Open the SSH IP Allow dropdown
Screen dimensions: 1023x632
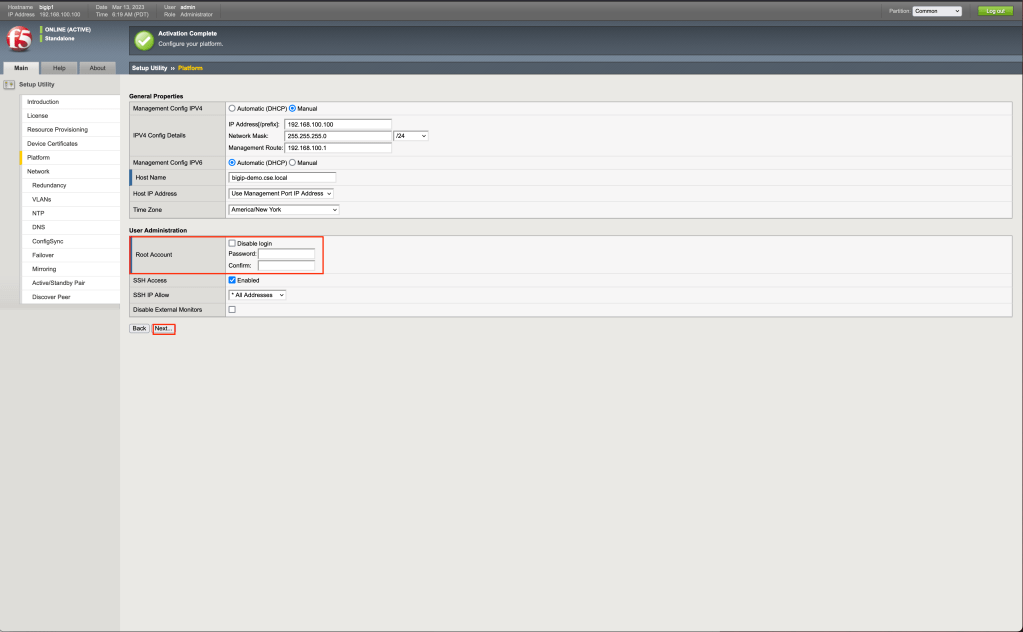(x=258, y=295)
